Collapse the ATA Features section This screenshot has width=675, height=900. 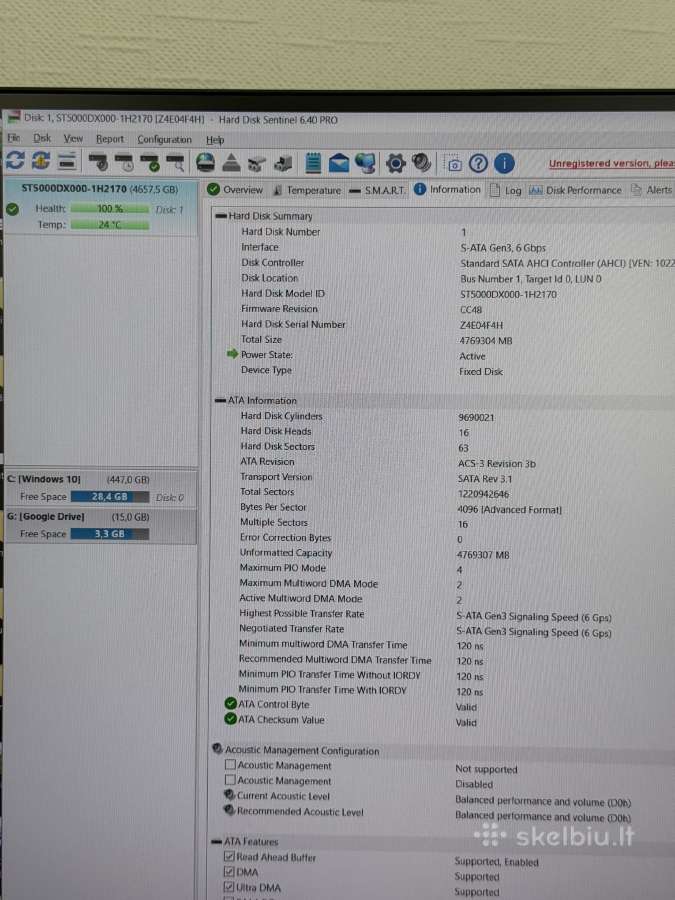click(x=216, y=841)
